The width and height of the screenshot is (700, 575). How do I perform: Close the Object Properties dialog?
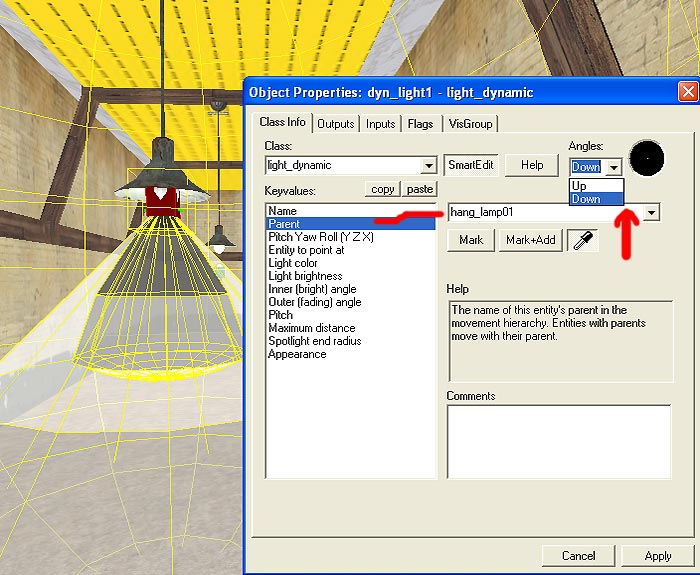click(687, 92)
